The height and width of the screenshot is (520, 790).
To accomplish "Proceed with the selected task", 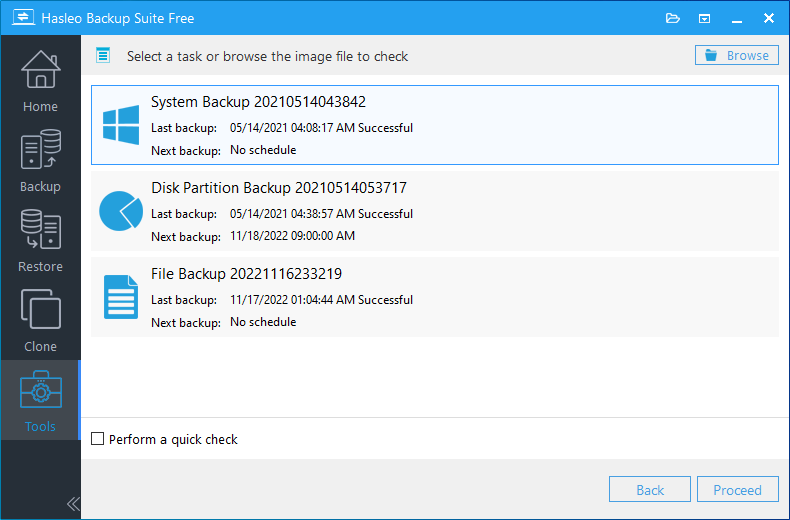I will click(738, 489).
